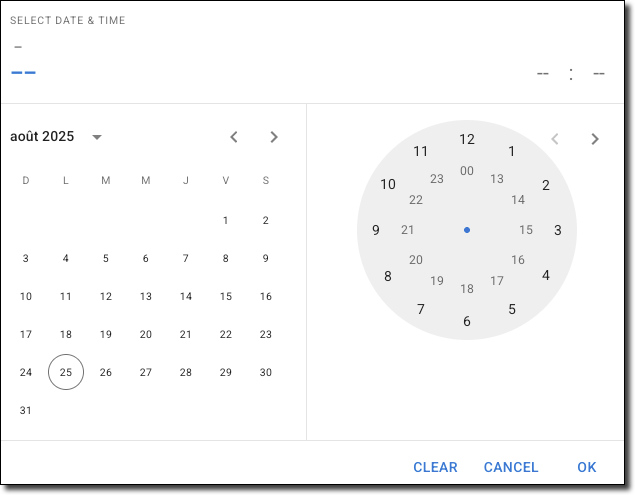This screenshot has width=635, height=495.
Task: Choose day 31 in the calendar
Action: click(26, 410)
